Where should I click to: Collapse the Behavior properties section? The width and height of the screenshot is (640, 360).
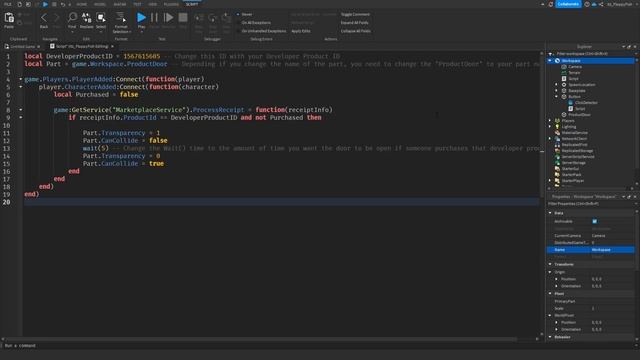[x=550, y=337]
